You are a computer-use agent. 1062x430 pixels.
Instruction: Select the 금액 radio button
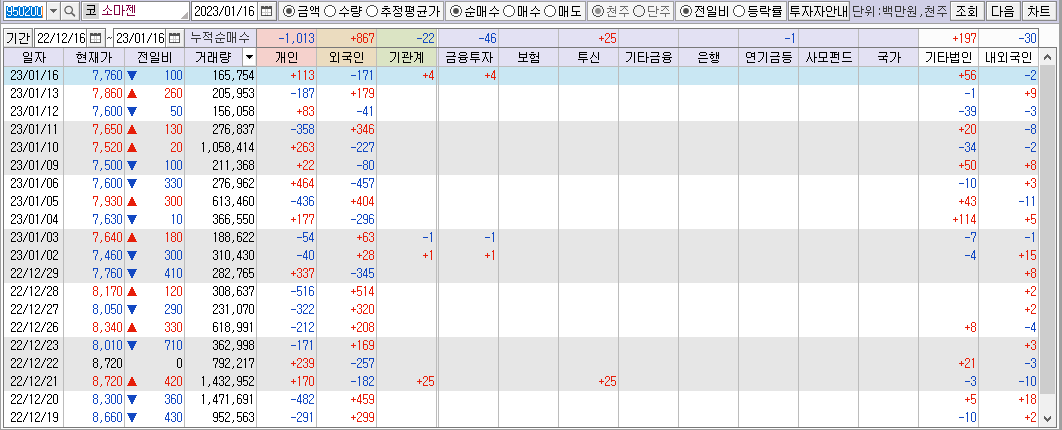(x=287, y=11)
